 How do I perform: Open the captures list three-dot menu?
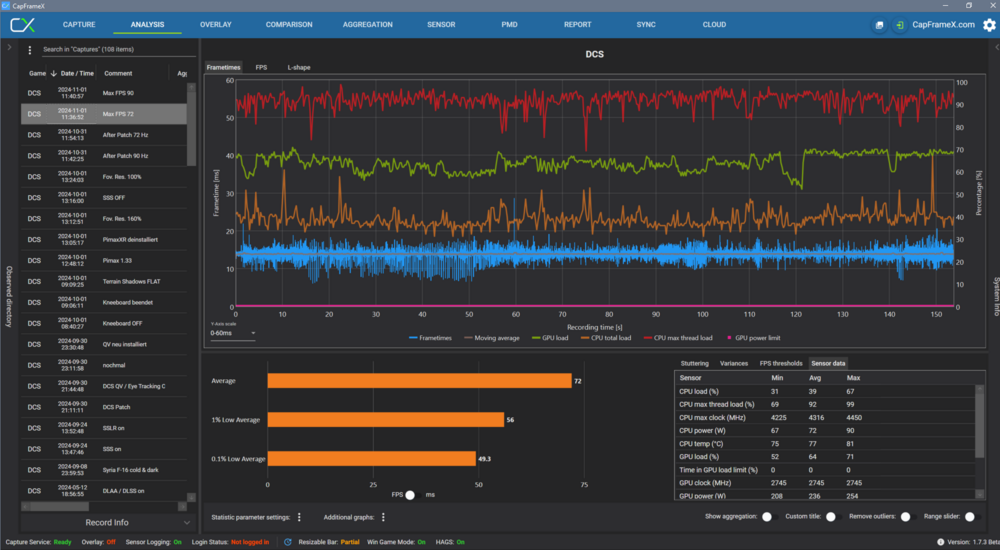point(30,49)
